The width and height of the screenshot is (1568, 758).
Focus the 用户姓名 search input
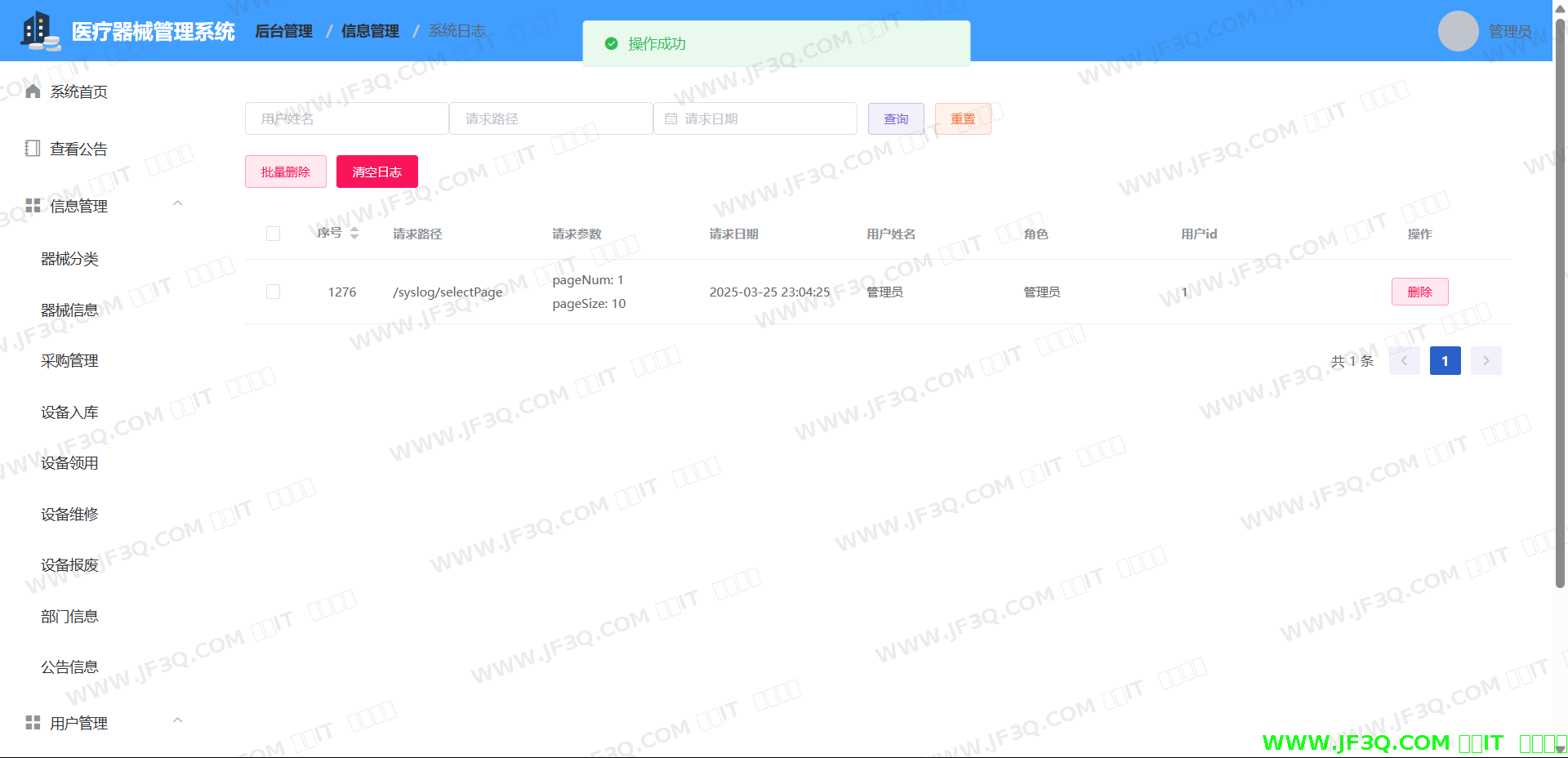click(x=346, y=119)
